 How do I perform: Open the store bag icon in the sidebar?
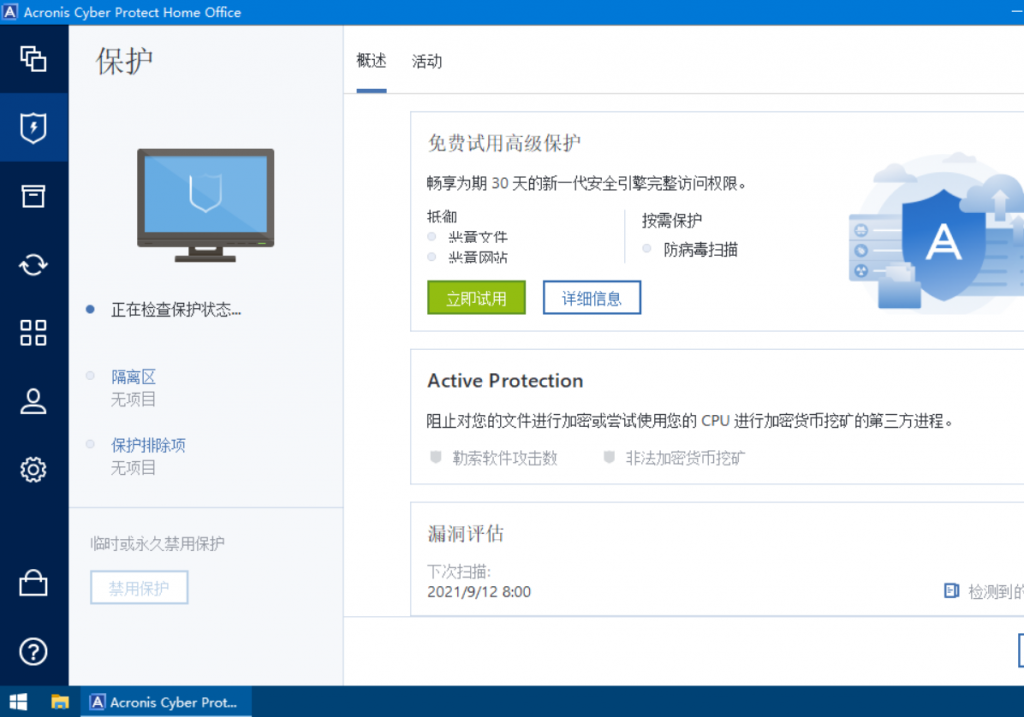[x=33, y=582]
